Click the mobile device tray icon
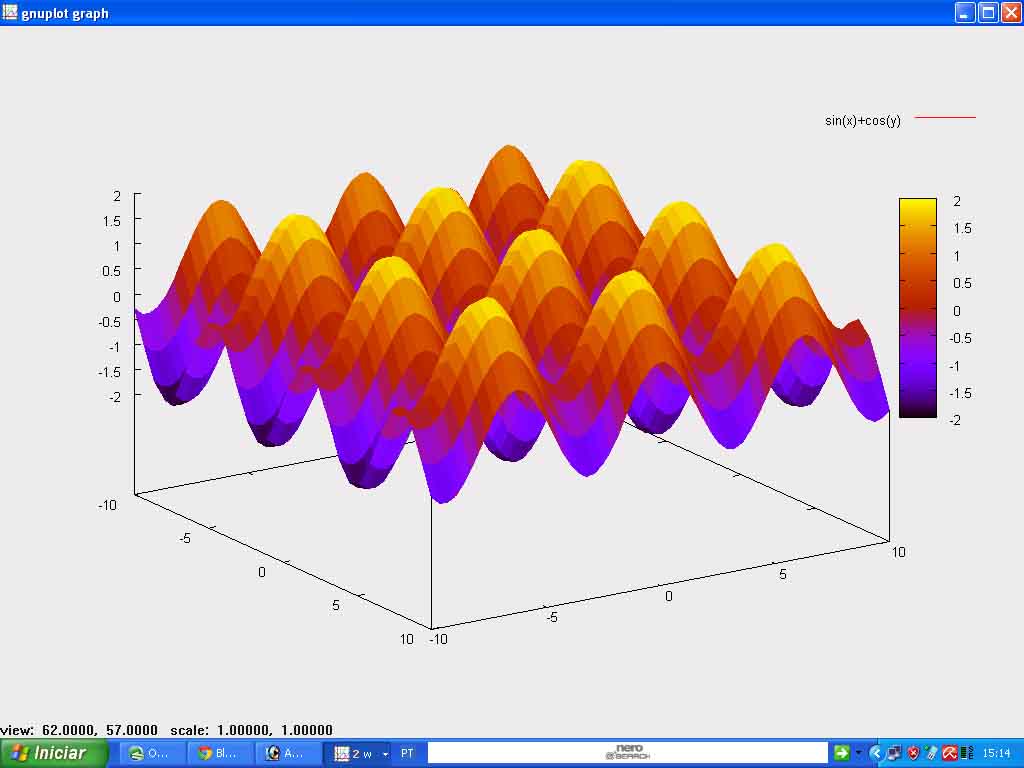Screen dimensions: 1024x768 click(x=931, y=752)
